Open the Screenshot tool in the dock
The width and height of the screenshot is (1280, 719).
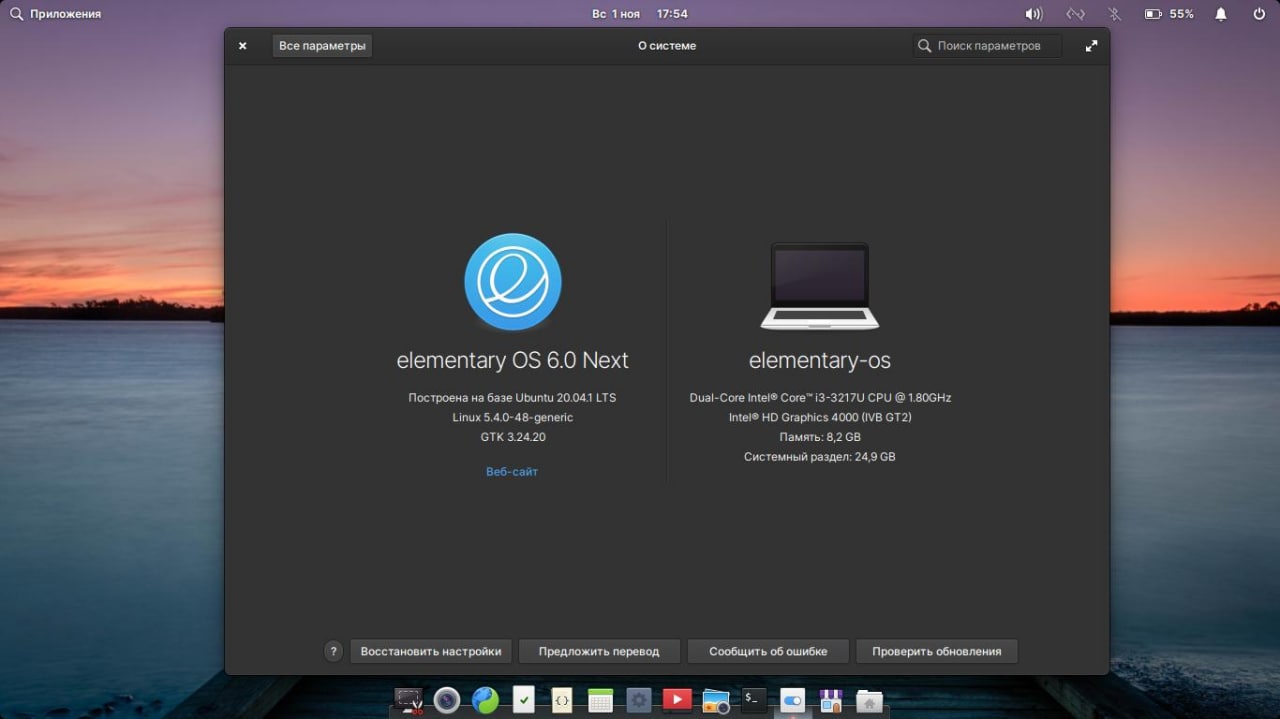click(x=408, y=700)
